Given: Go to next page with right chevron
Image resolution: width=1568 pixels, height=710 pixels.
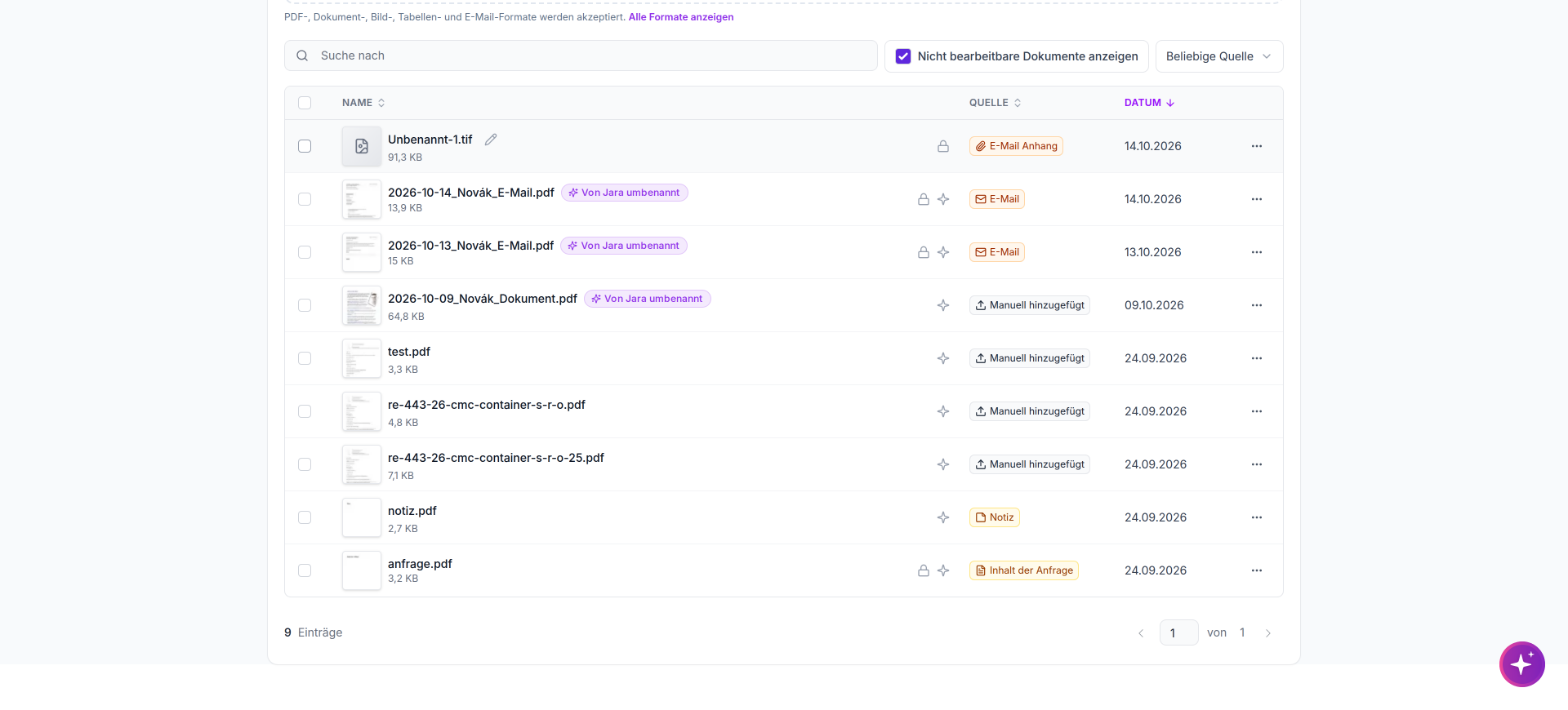Looking at the screenshot, I should pos(1268,633).
